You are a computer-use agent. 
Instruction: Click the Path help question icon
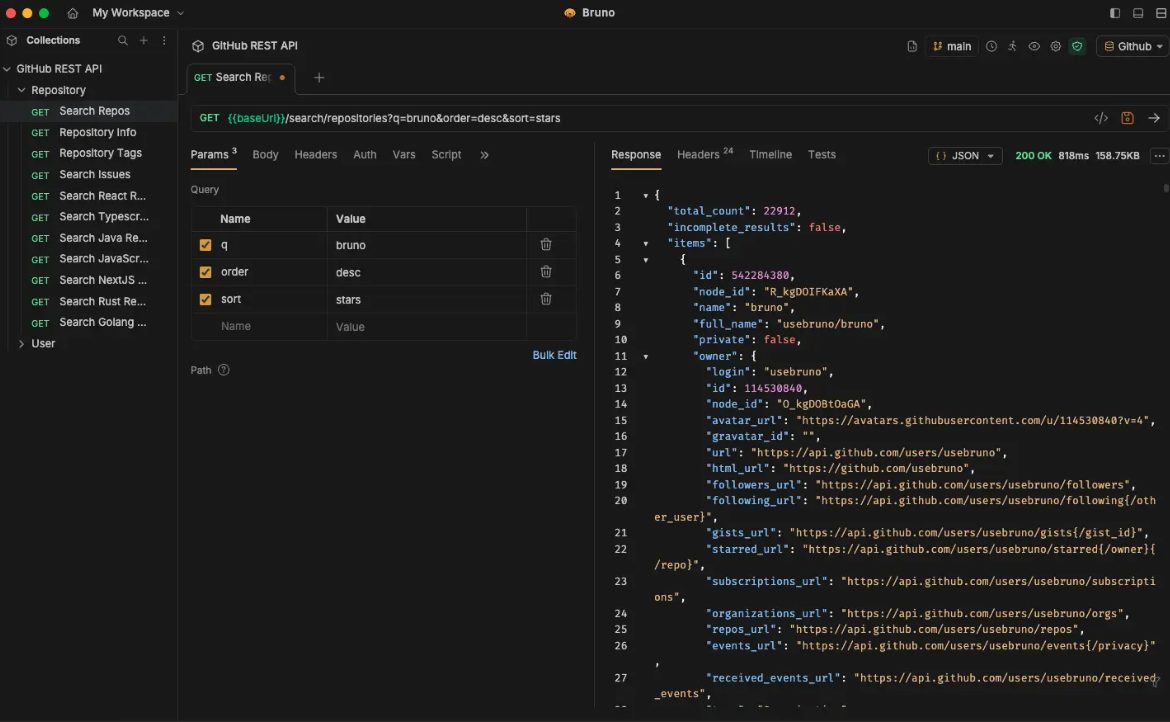click(223, 371)
